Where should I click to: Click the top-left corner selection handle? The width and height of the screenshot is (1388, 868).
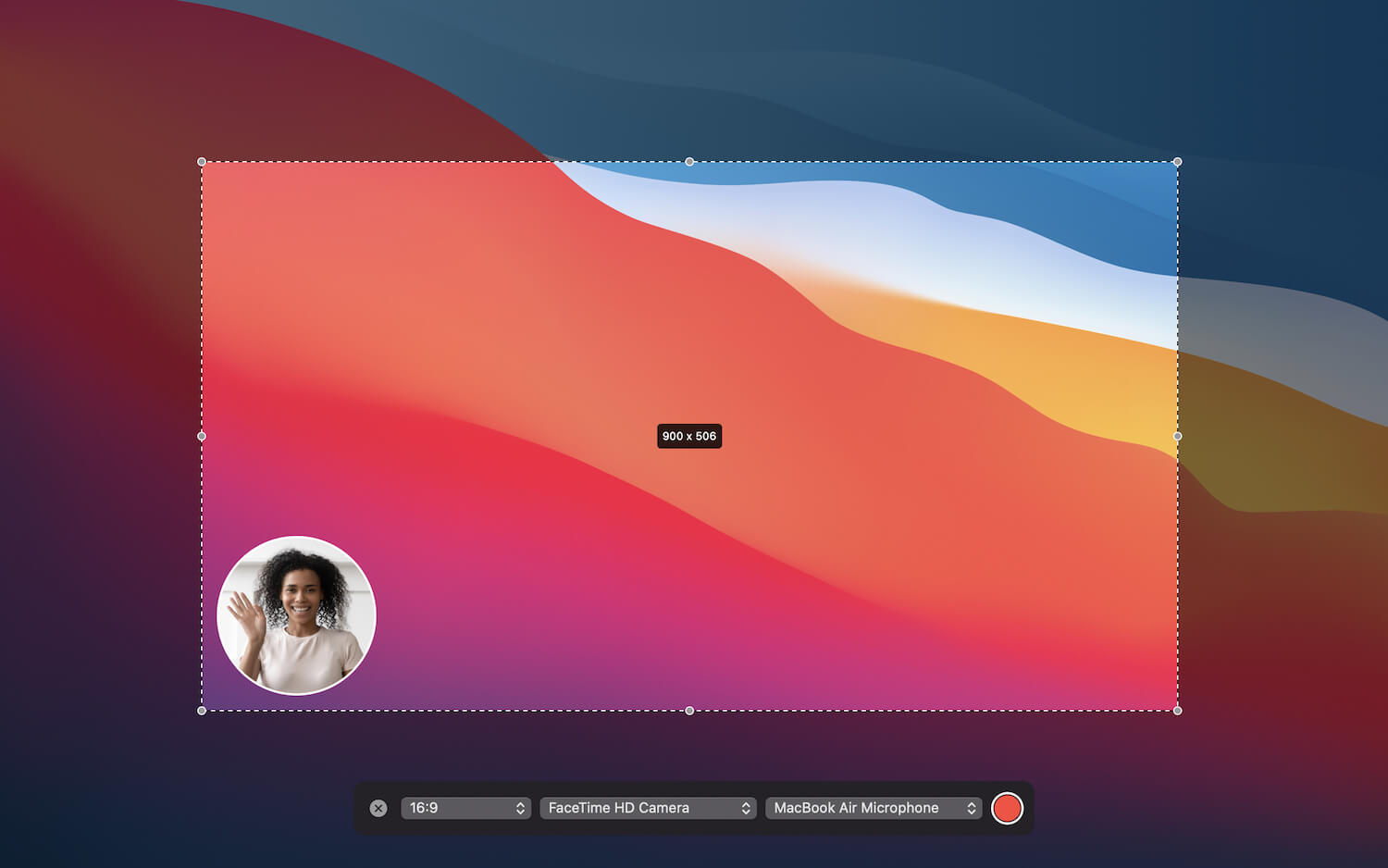point(202,162)
